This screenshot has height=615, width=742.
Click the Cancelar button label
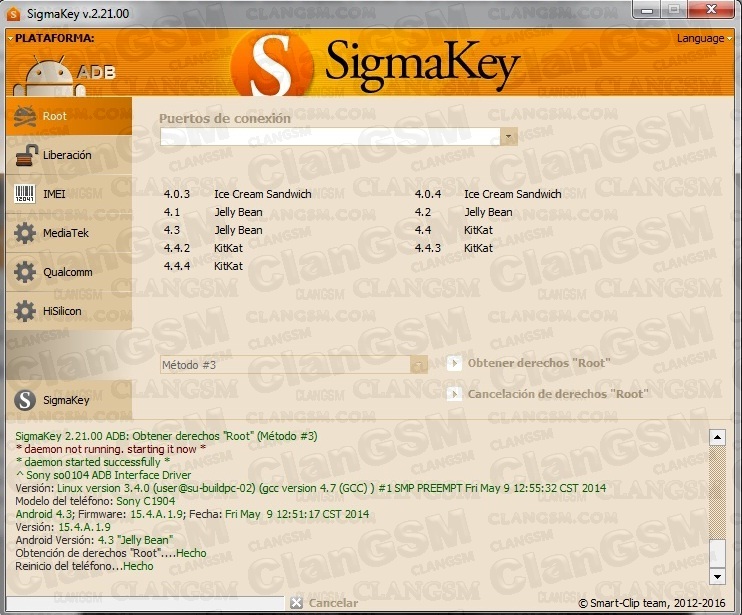point(333,603)
